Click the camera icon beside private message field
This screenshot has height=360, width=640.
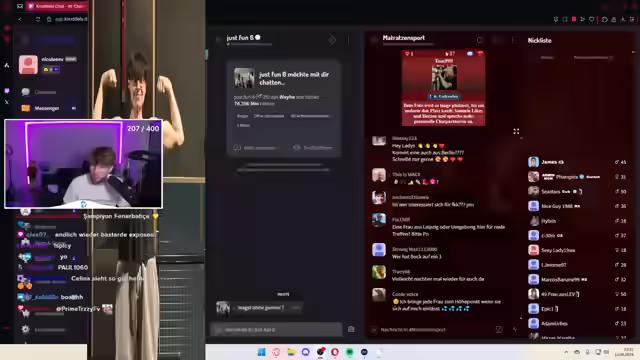coord(351,329)
